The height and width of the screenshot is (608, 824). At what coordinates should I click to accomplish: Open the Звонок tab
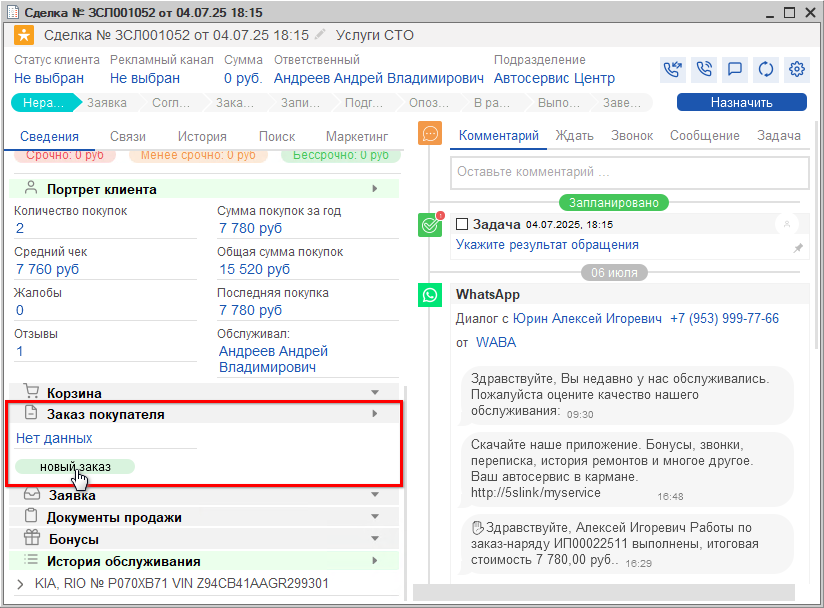pos(632,136)
